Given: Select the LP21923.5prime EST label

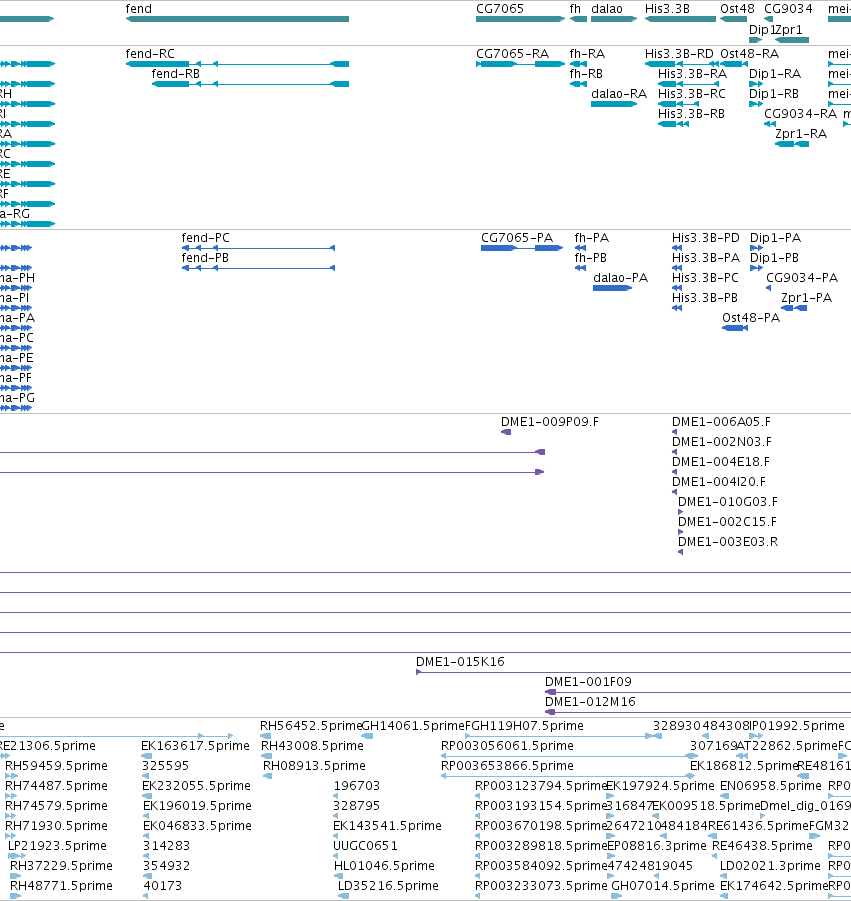Looking at the screenshot, I should tap(57, 846).
